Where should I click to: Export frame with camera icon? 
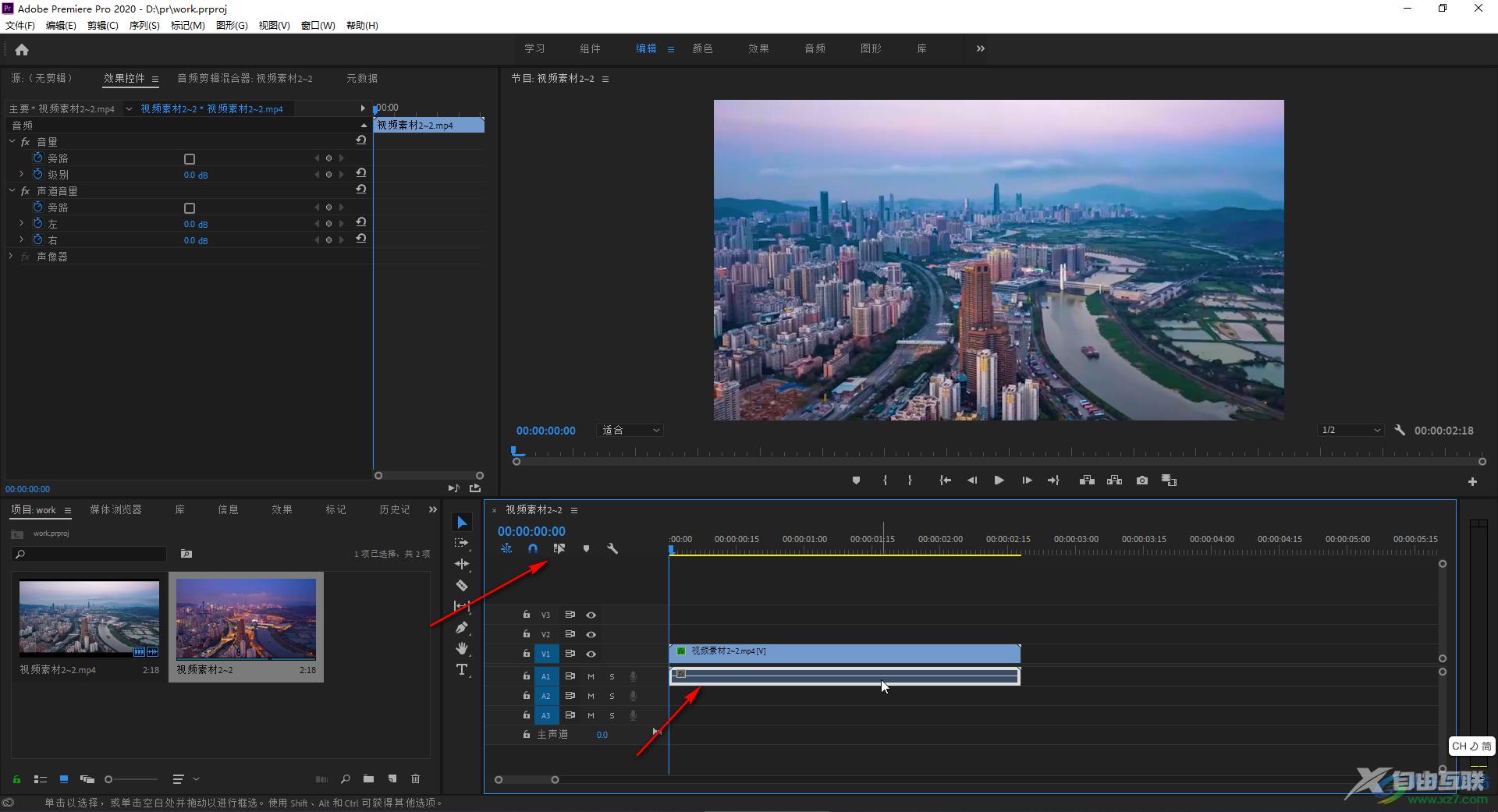click(x=1142, y=480)
